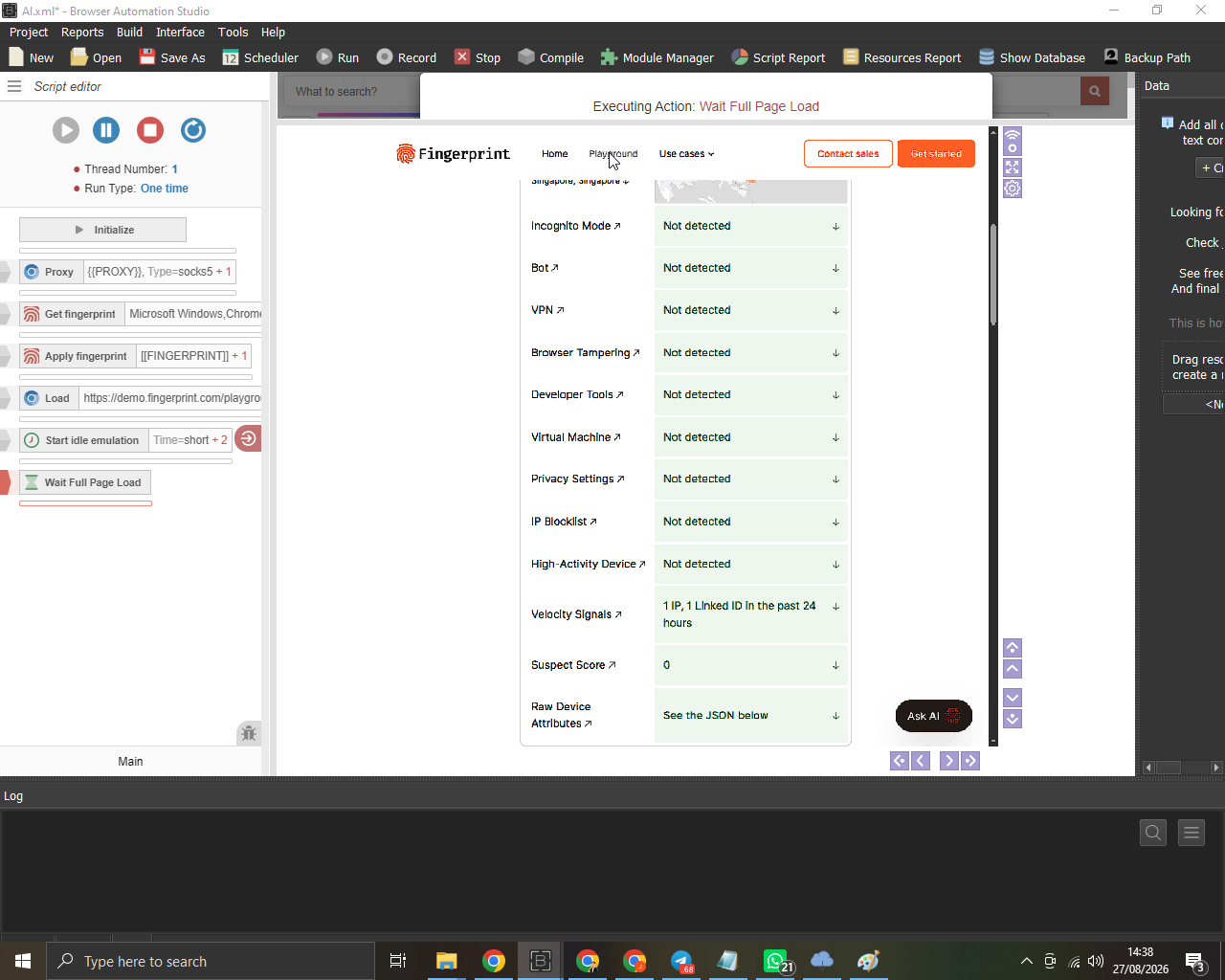Open Resources Report
Viewport: 1225px width, 980px height.
click(x=902, y=57)
